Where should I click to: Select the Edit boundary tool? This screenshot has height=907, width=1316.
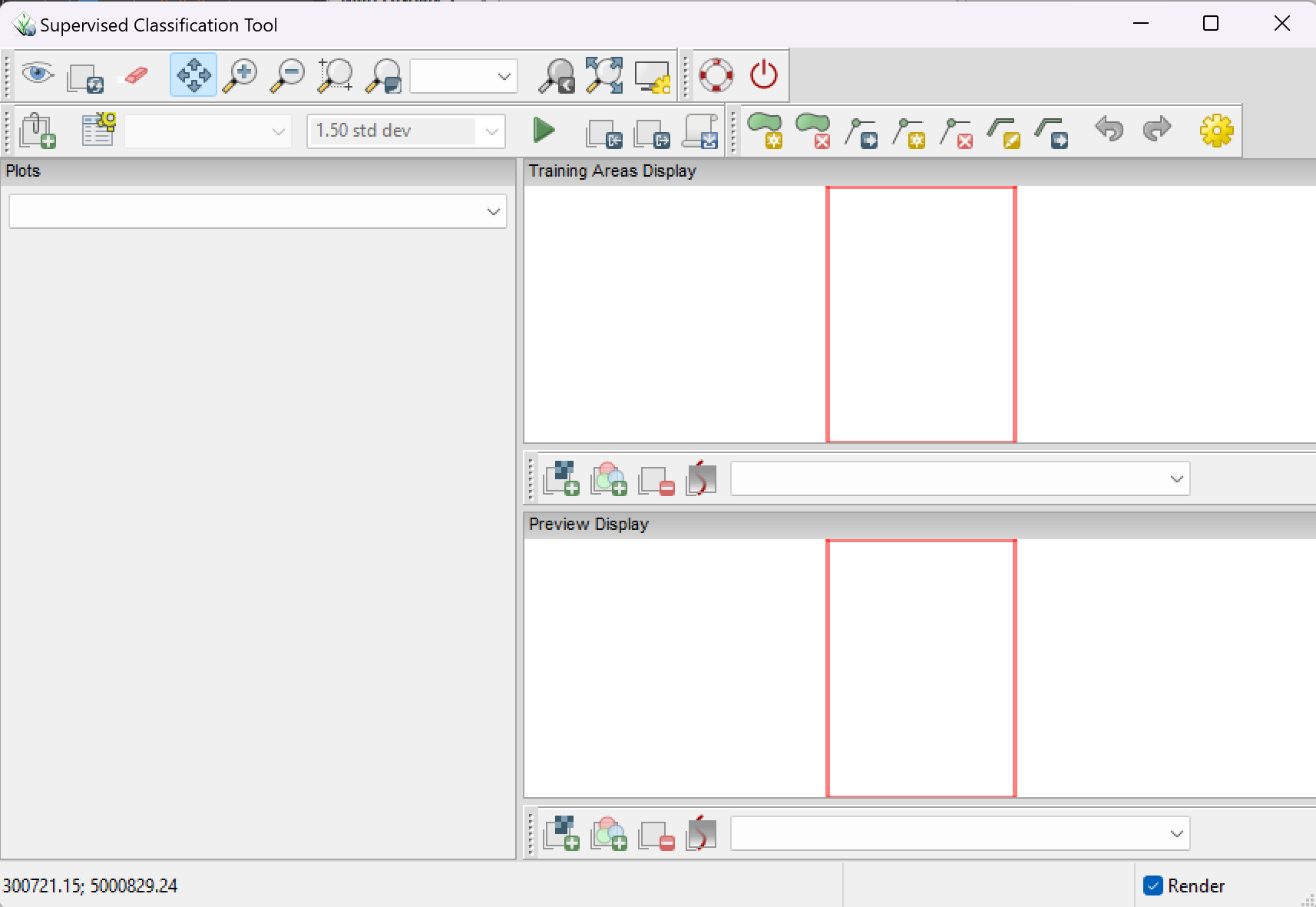point(1004,132)
